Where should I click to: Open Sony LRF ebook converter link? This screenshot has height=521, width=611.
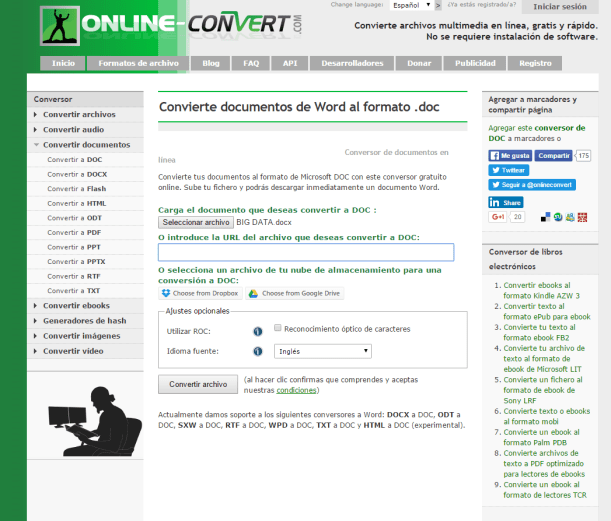(543, 390)
